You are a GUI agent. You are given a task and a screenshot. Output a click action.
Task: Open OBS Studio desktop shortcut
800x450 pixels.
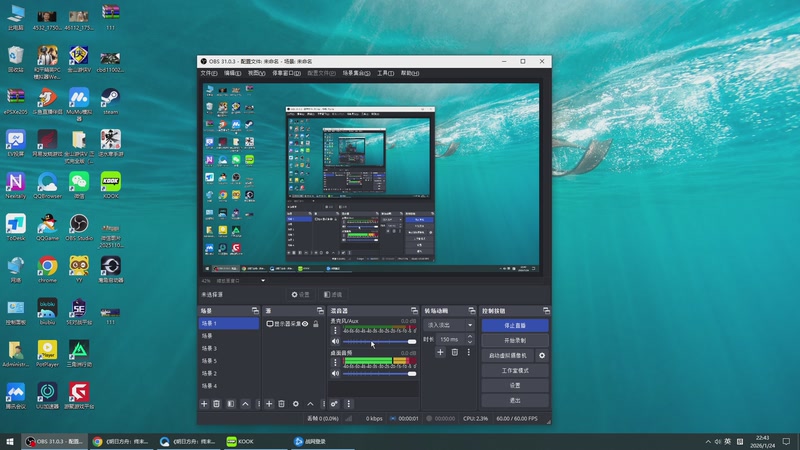click(79, 228)
